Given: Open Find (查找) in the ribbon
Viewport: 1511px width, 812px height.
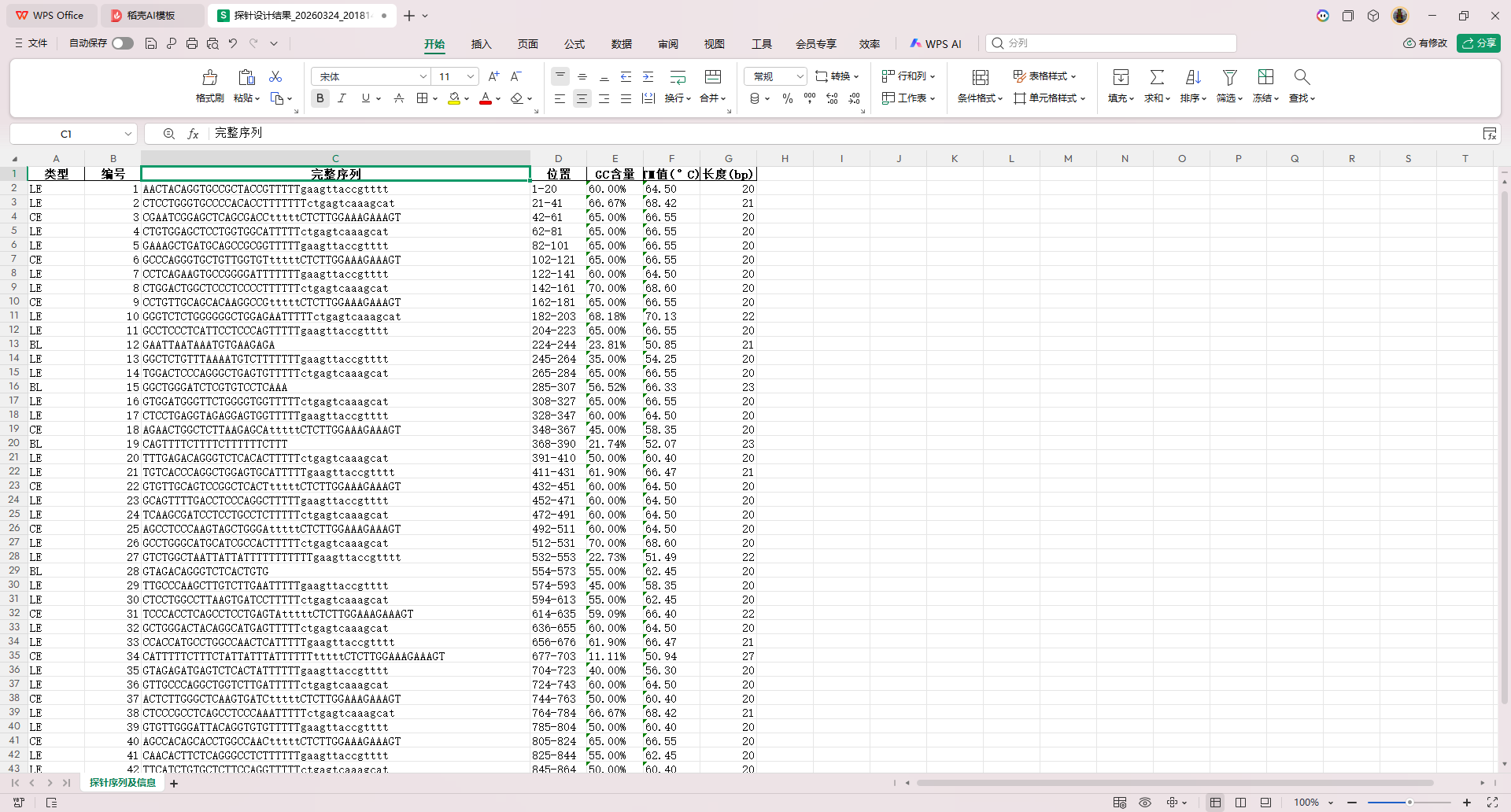Looking at the screenshot, I should pos(1300,85).
